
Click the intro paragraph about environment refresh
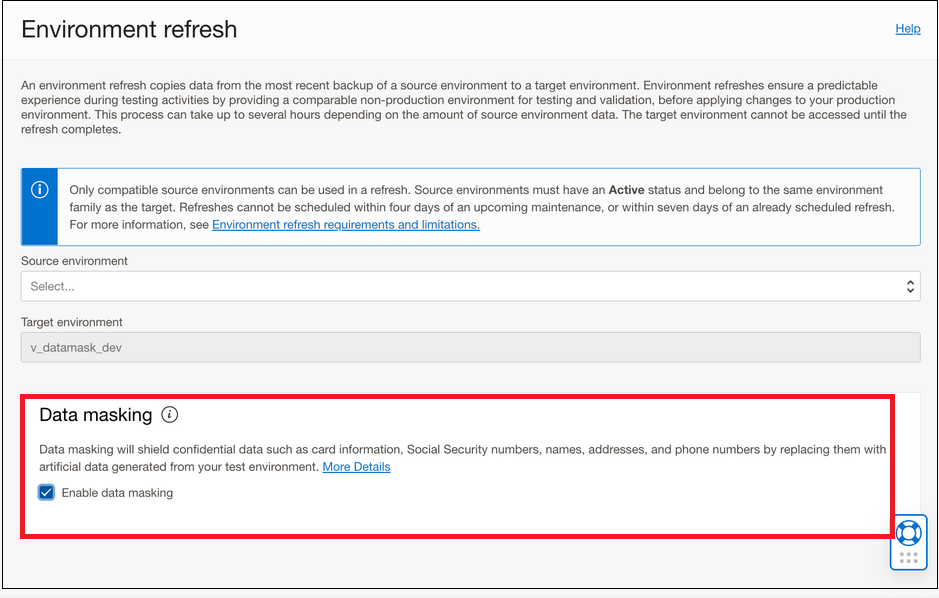464,107
